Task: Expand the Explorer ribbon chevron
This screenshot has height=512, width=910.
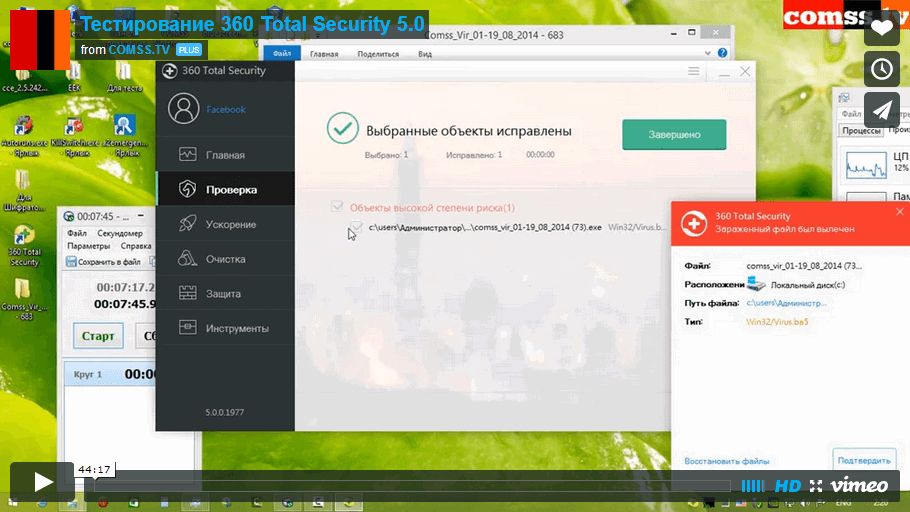Action: (x=707, y=53)
